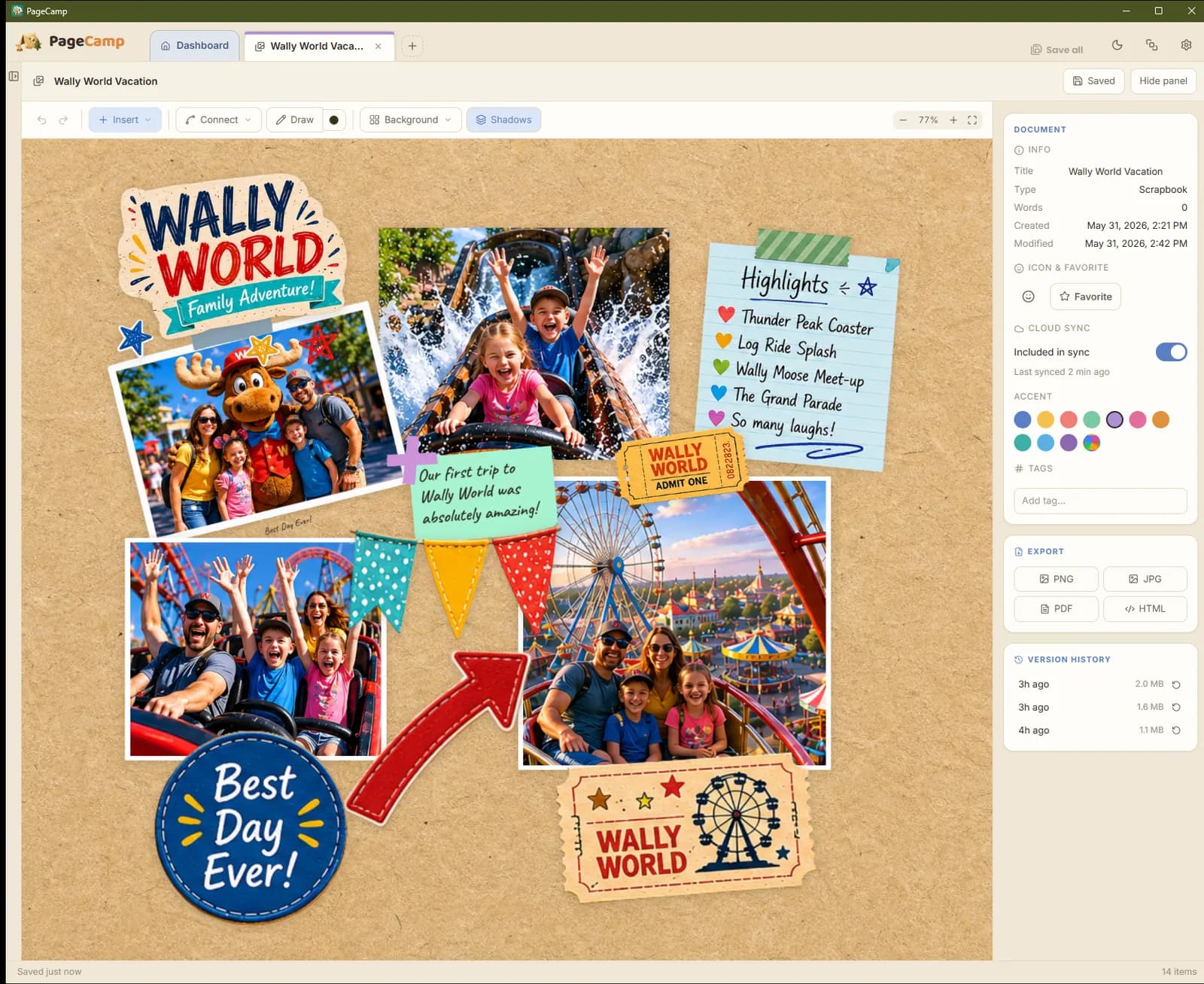Click the '14 items' status text

[1178, 971]
